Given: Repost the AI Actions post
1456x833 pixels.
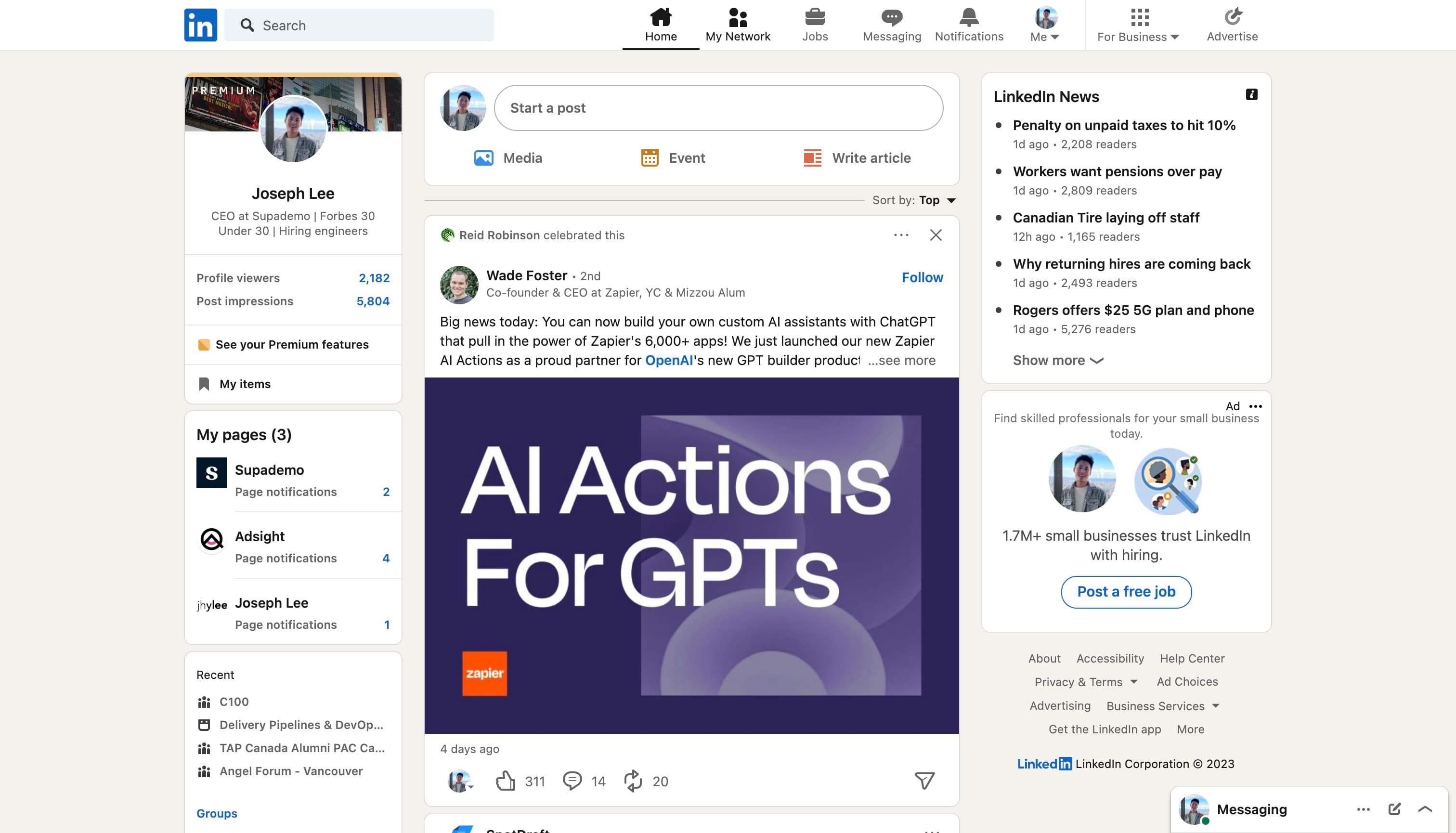Looking at the screenshot, I should [633, 781].
